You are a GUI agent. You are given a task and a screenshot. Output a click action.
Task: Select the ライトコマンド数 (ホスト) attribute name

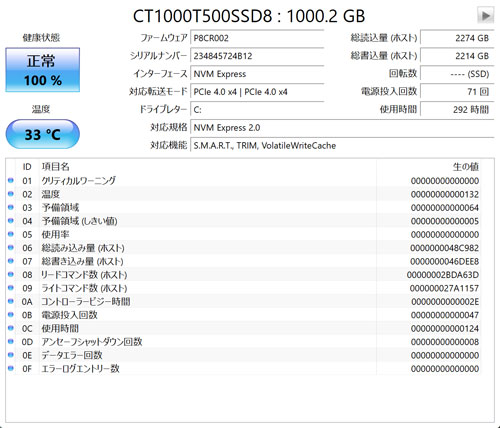pos(84,288)
